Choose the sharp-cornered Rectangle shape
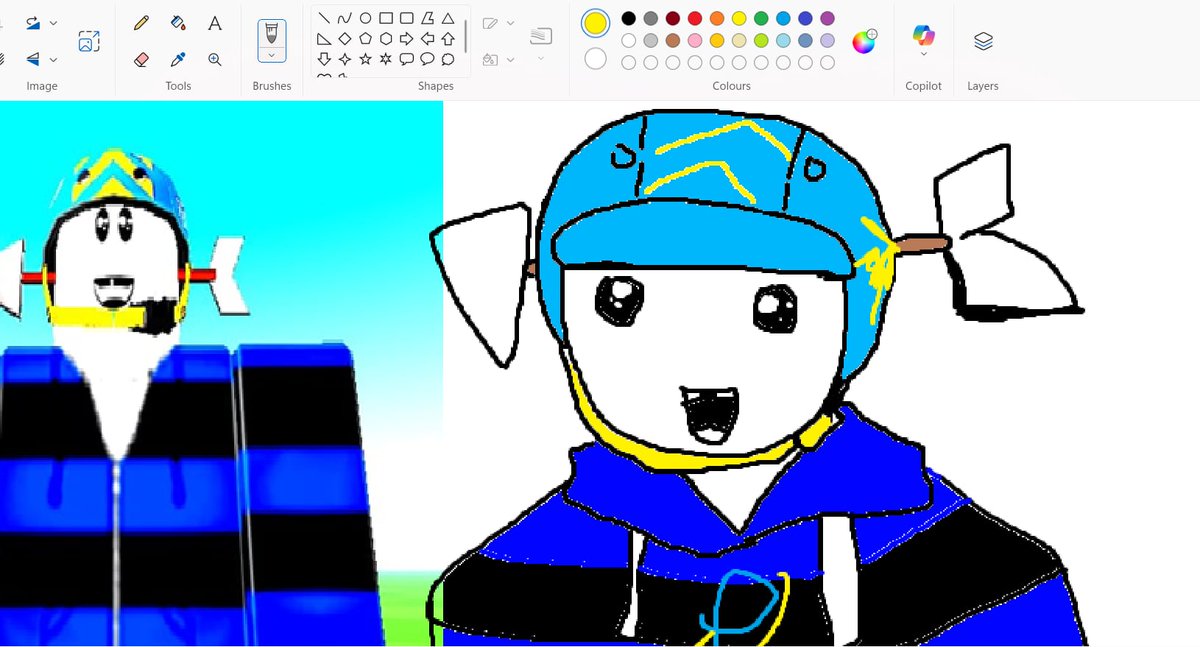Viewport: 1200px width, 647px height. tap(386, 18)
